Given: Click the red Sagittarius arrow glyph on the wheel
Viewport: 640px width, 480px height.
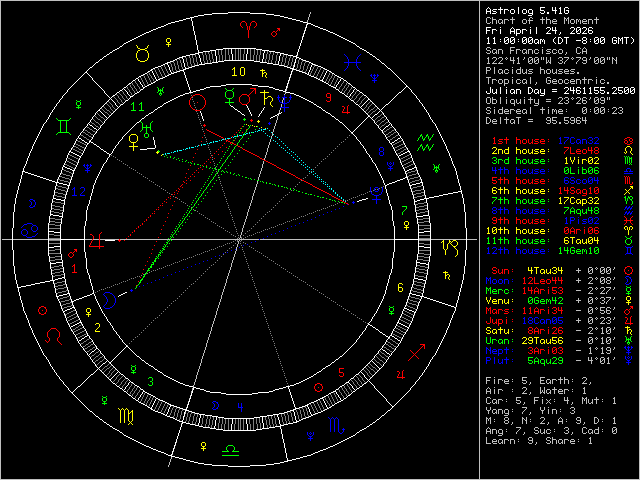Looking at the screenshot, I should pos(417,352).
